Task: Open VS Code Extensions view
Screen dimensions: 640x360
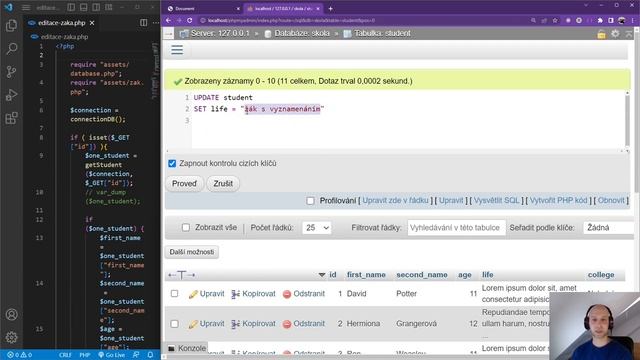Action: pyautogui.click(x=11, y=118)
